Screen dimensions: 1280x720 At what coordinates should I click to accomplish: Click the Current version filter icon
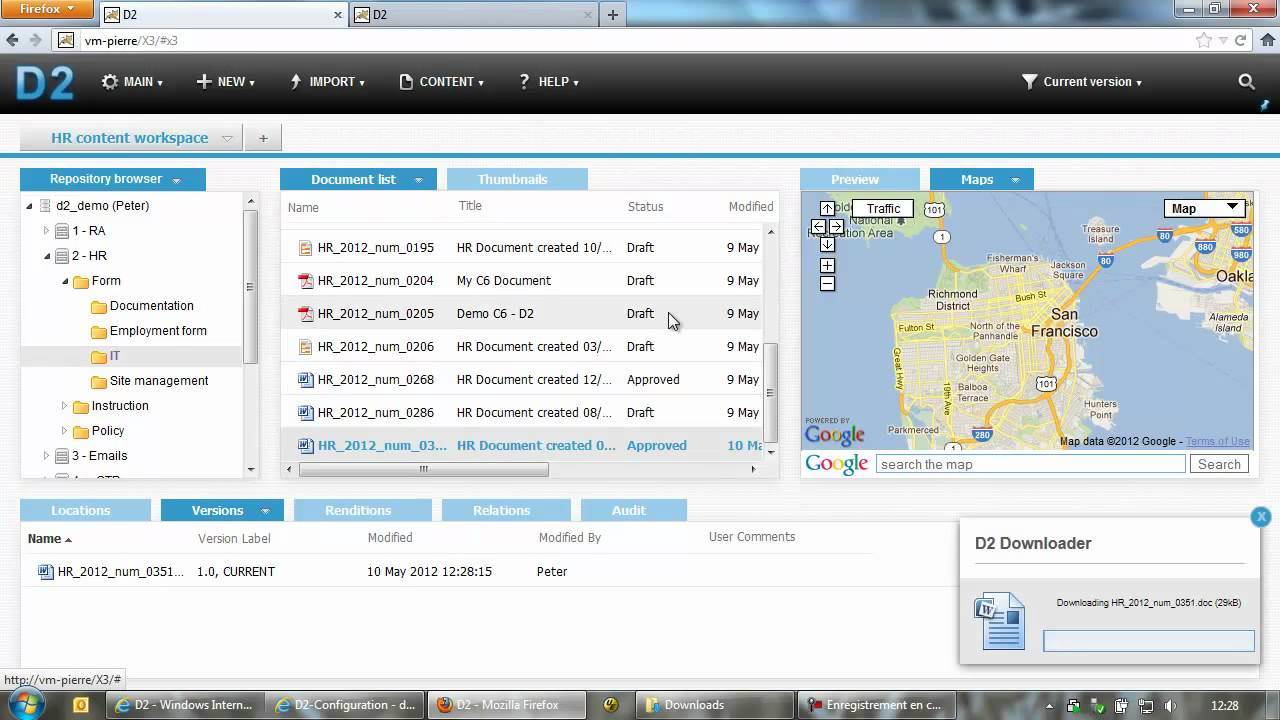(1029, 82)
